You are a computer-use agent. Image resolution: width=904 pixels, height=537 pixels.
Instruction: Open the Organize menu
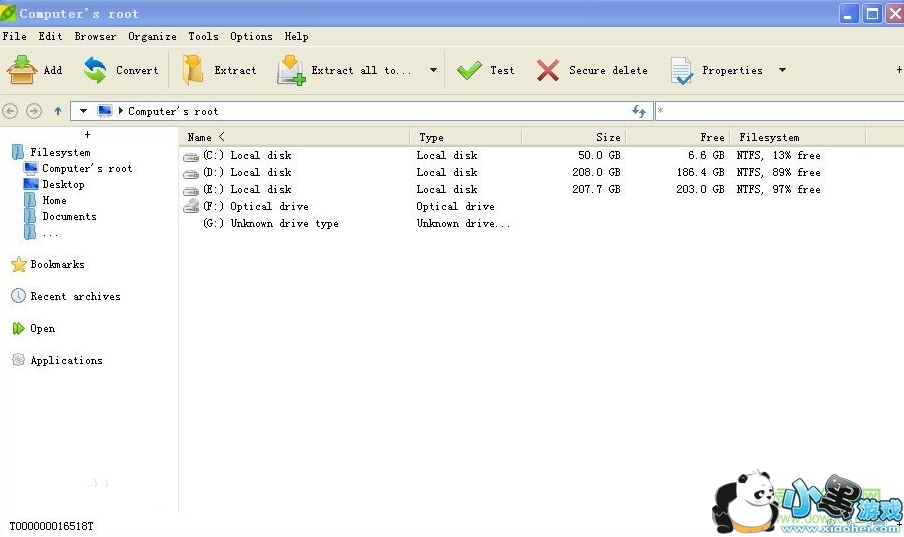[152, 36]
